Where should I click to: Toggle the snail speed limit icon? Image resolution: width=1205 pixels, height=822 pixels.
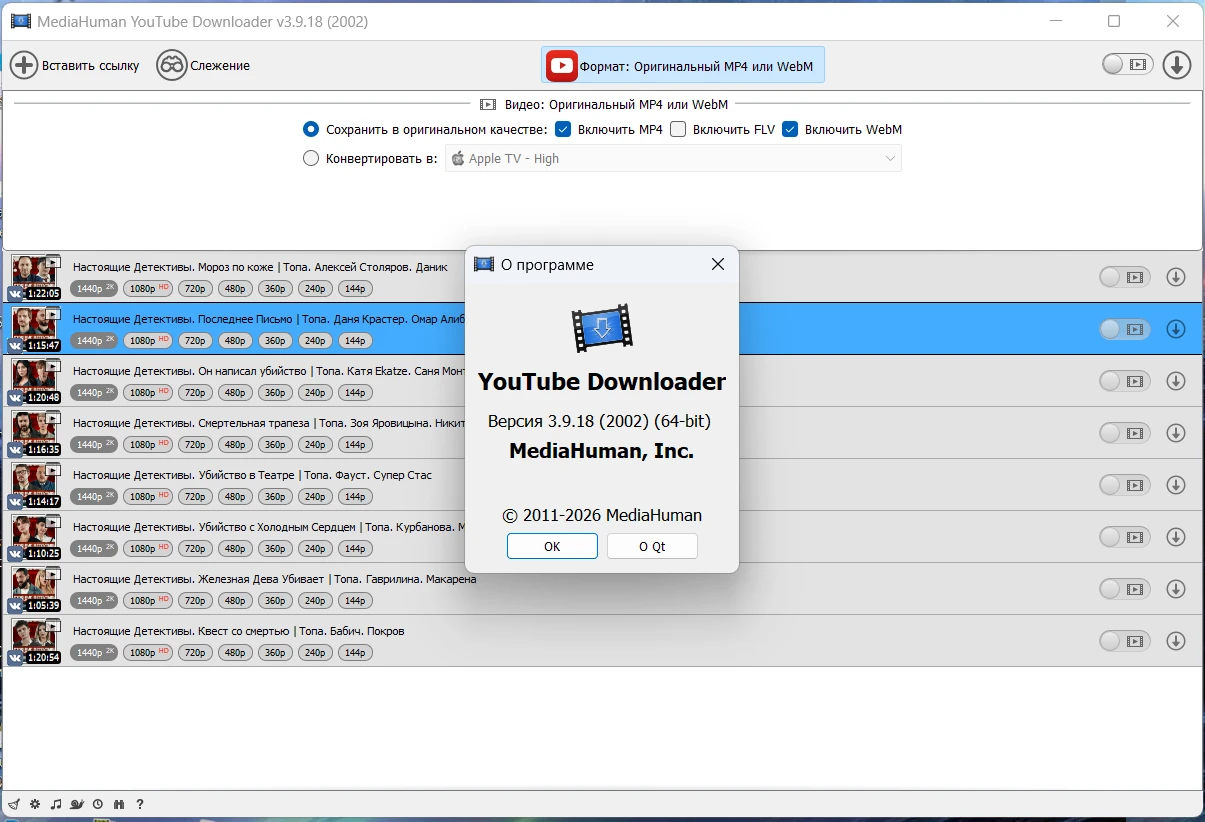click(x=77, y=804)
